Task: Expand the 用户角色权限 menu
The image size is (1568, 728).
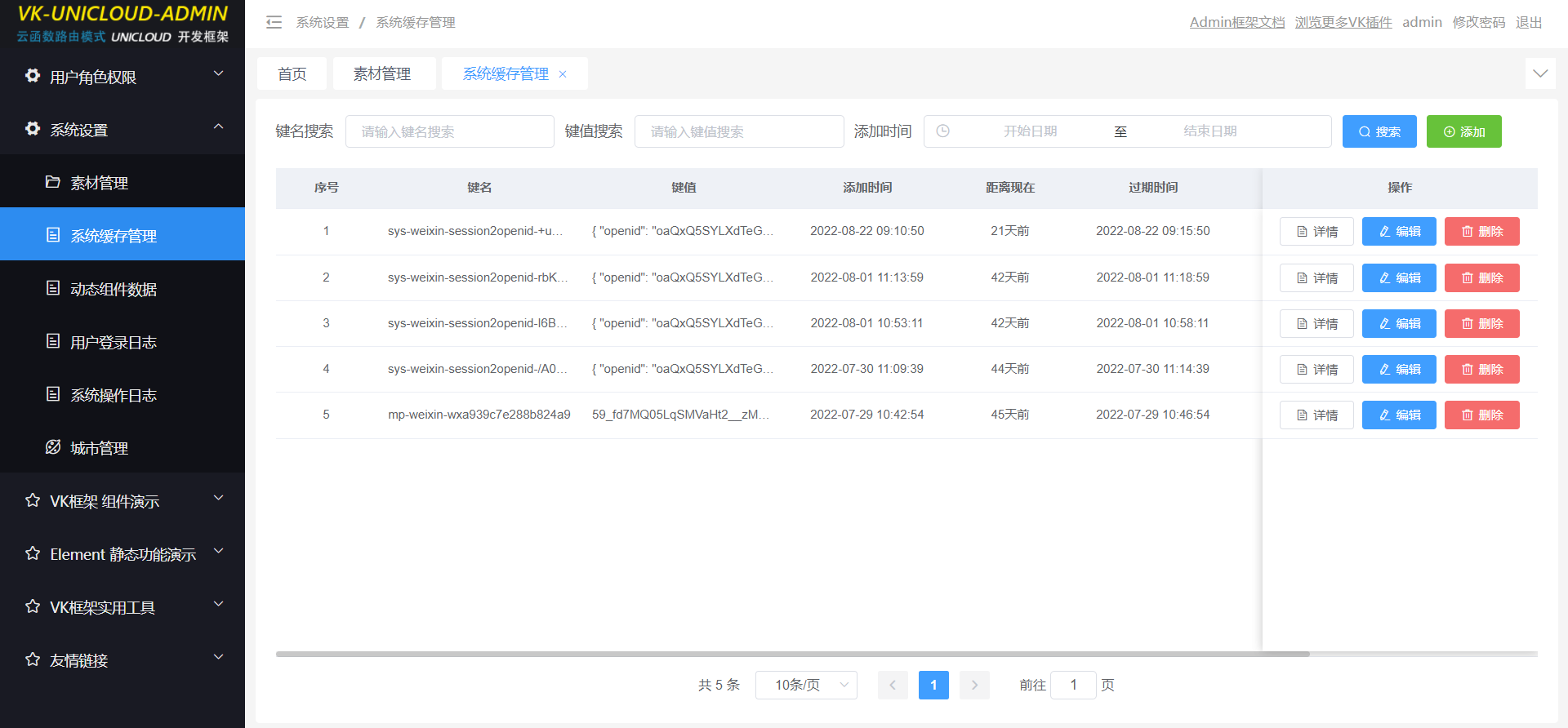Action: tap(122, 77)
